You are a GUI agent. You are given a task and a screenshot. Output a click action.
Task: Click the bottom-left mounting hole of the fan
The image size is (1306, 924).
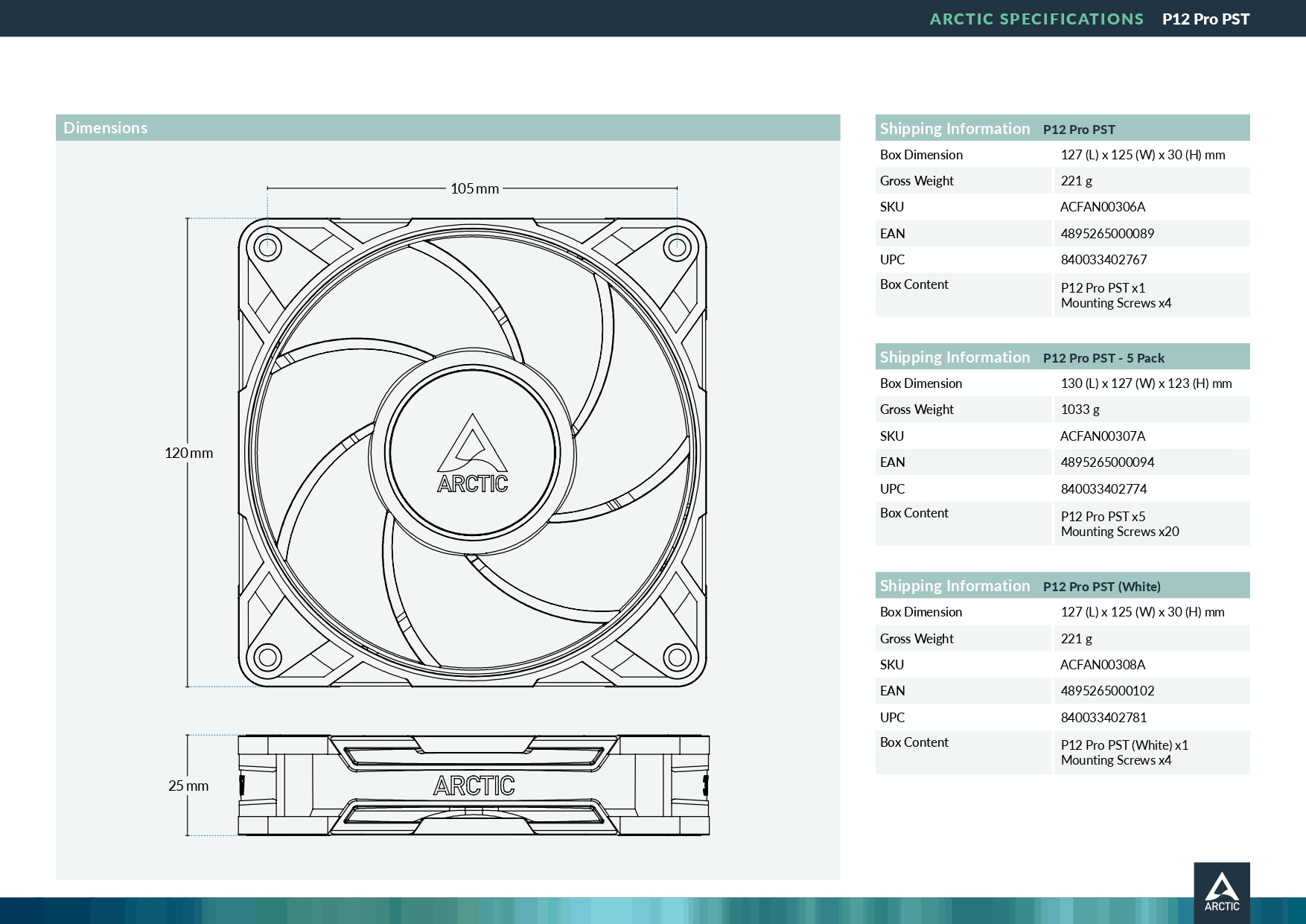[268, 657]
